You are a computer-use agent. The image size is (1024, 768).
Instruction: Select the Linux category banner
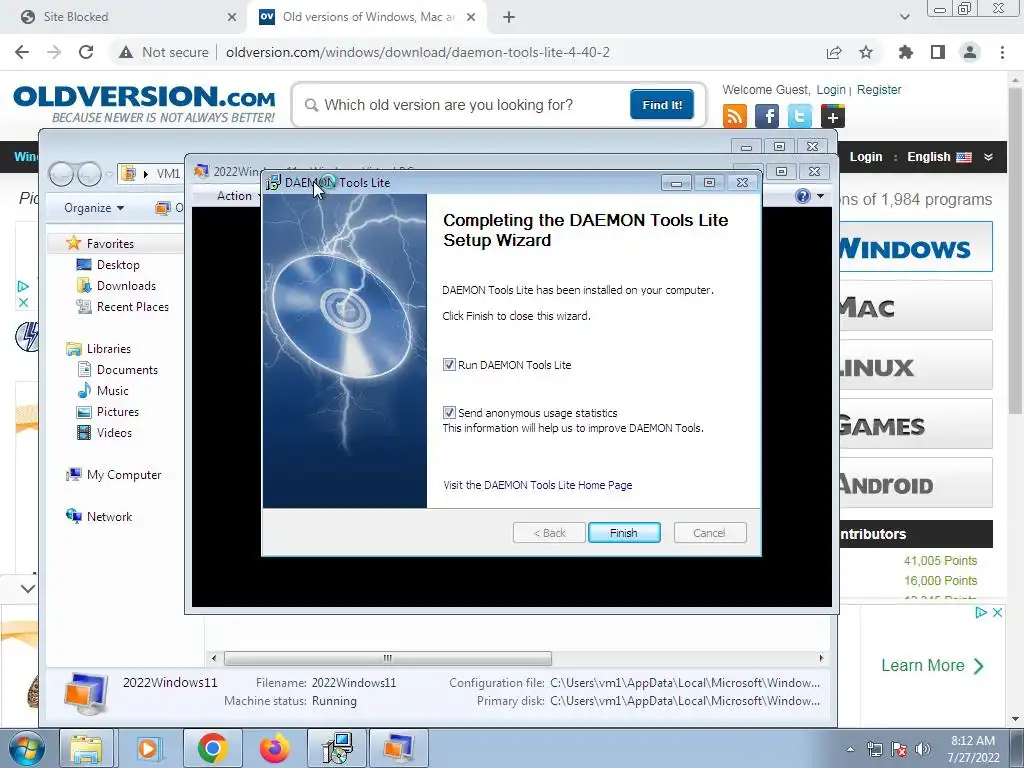pos(915,364)
